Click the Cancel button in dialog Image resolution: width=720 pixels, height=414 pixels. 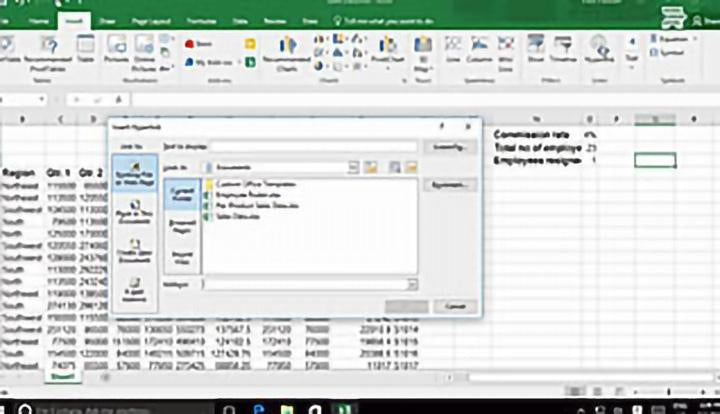[455, 306]
